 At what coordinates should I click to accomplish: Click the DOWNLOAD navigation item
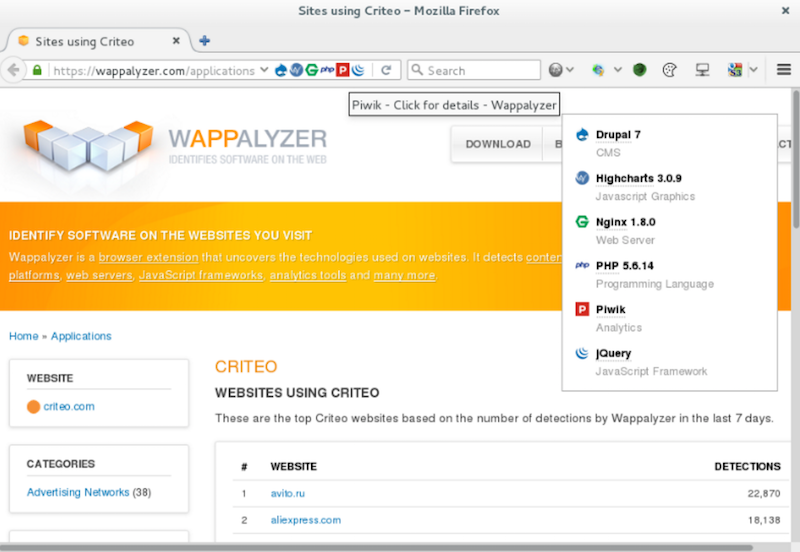click(498, 144)
